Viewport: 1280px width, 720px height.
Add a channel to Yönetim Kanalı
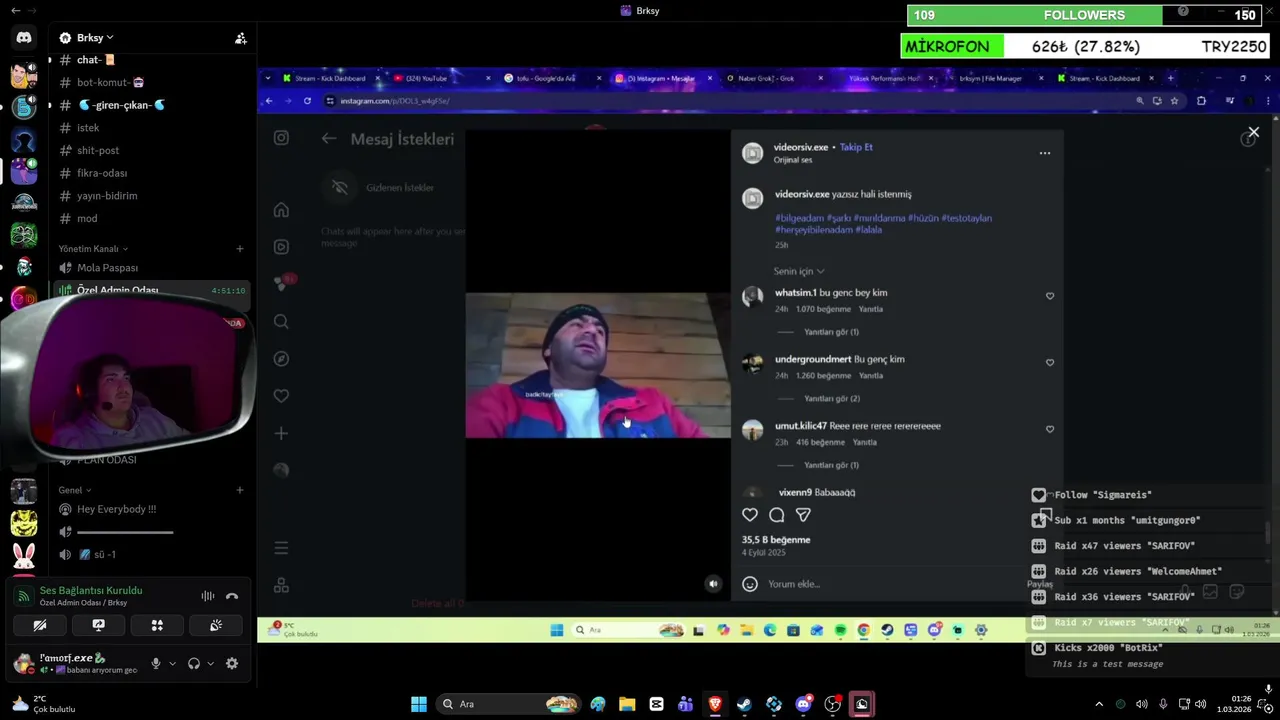(x=240, y=248)
